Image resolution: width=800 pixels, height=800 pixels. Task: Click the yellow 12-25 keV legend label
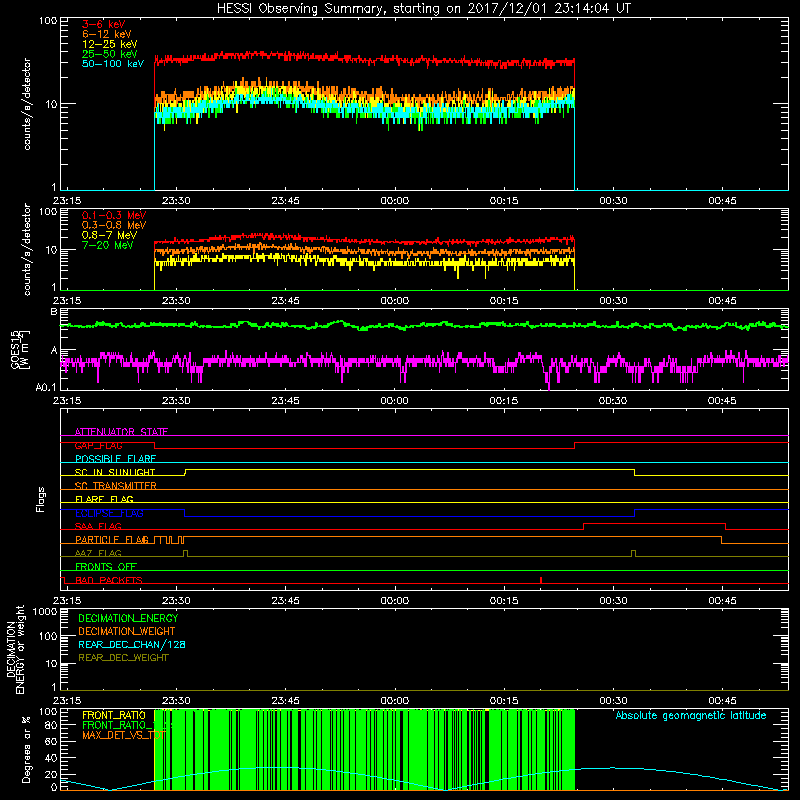[109, 44]
